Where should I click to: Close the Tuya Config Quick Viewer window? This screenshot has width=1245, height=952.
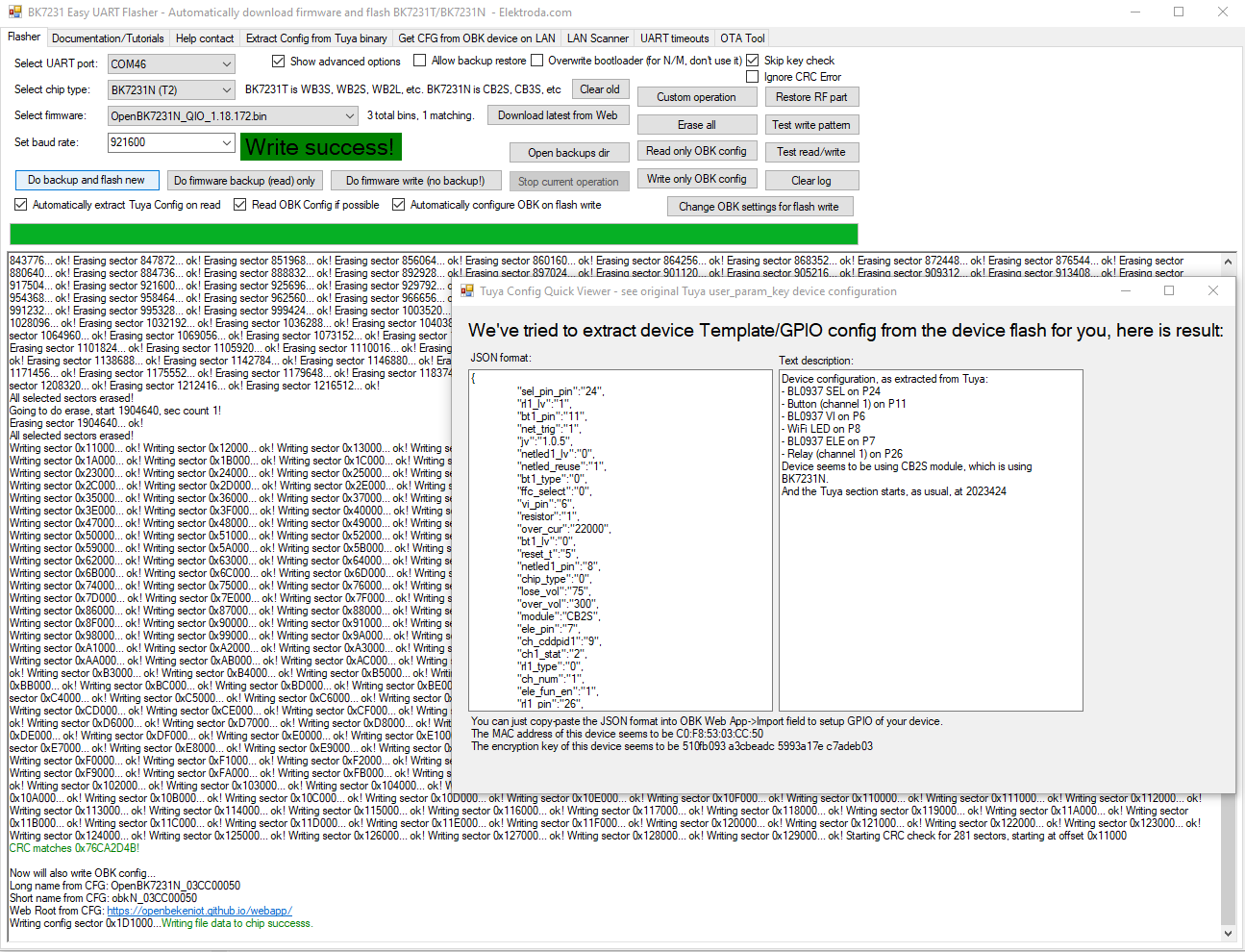[1213, 290]
